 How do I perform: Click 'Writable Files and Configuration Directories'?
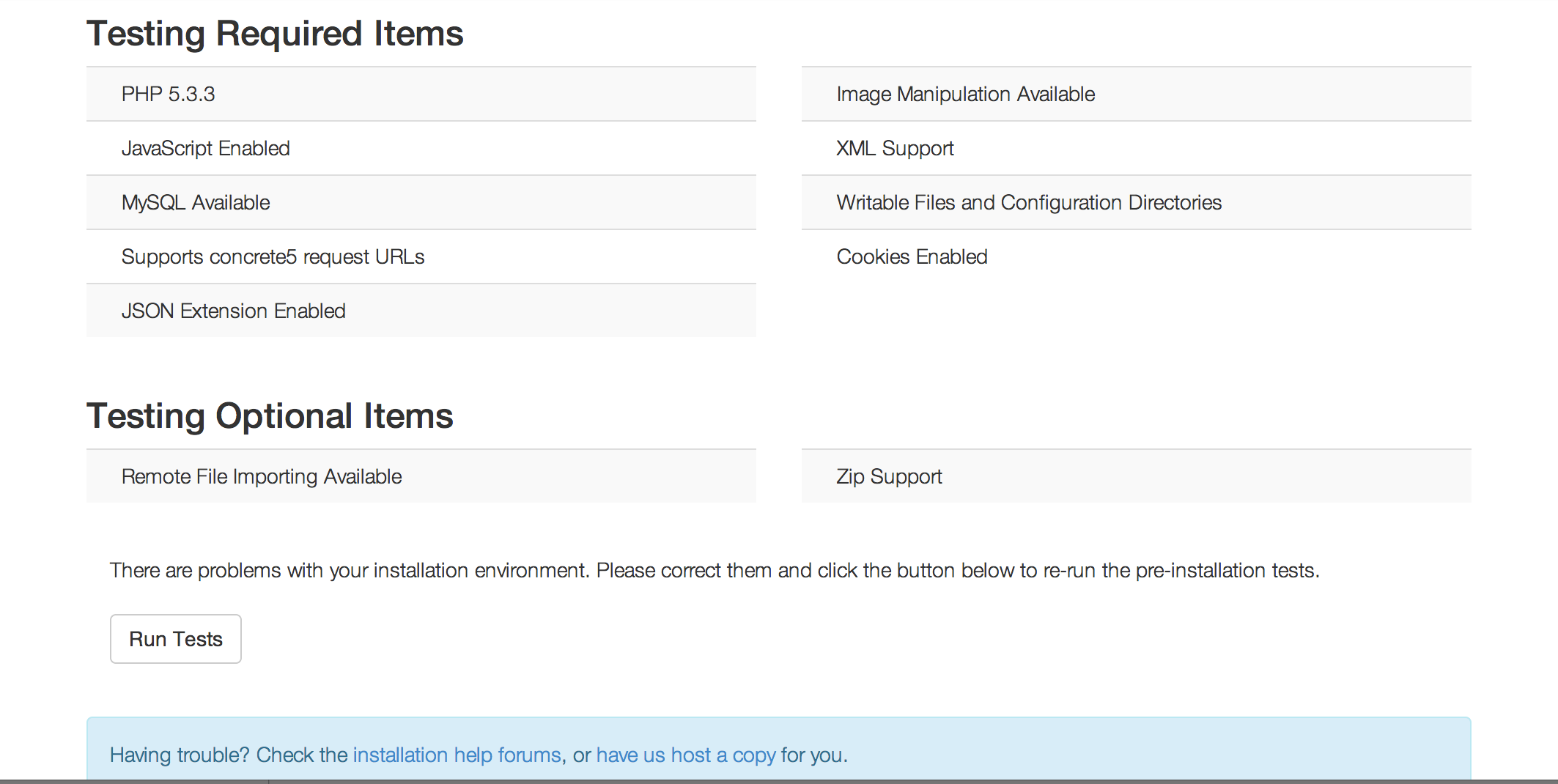[x=1137, y=202]
